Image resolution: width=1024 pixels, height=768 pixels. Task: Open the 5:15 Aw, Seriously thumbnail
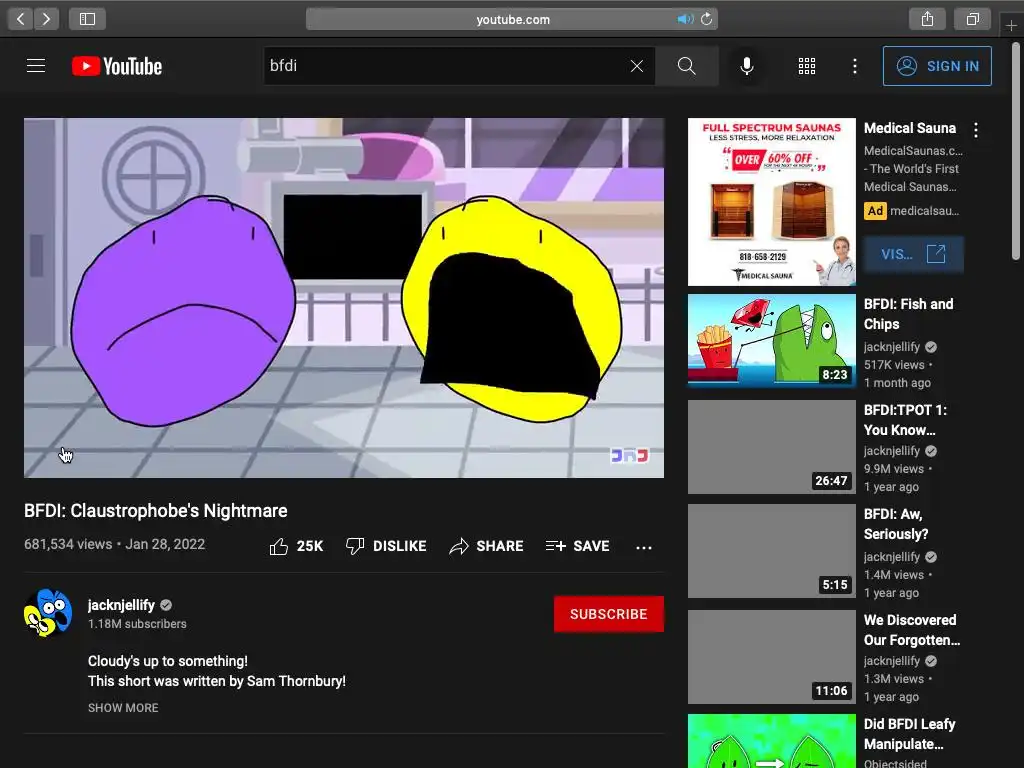pyautogui.click(x=771, y=551)
